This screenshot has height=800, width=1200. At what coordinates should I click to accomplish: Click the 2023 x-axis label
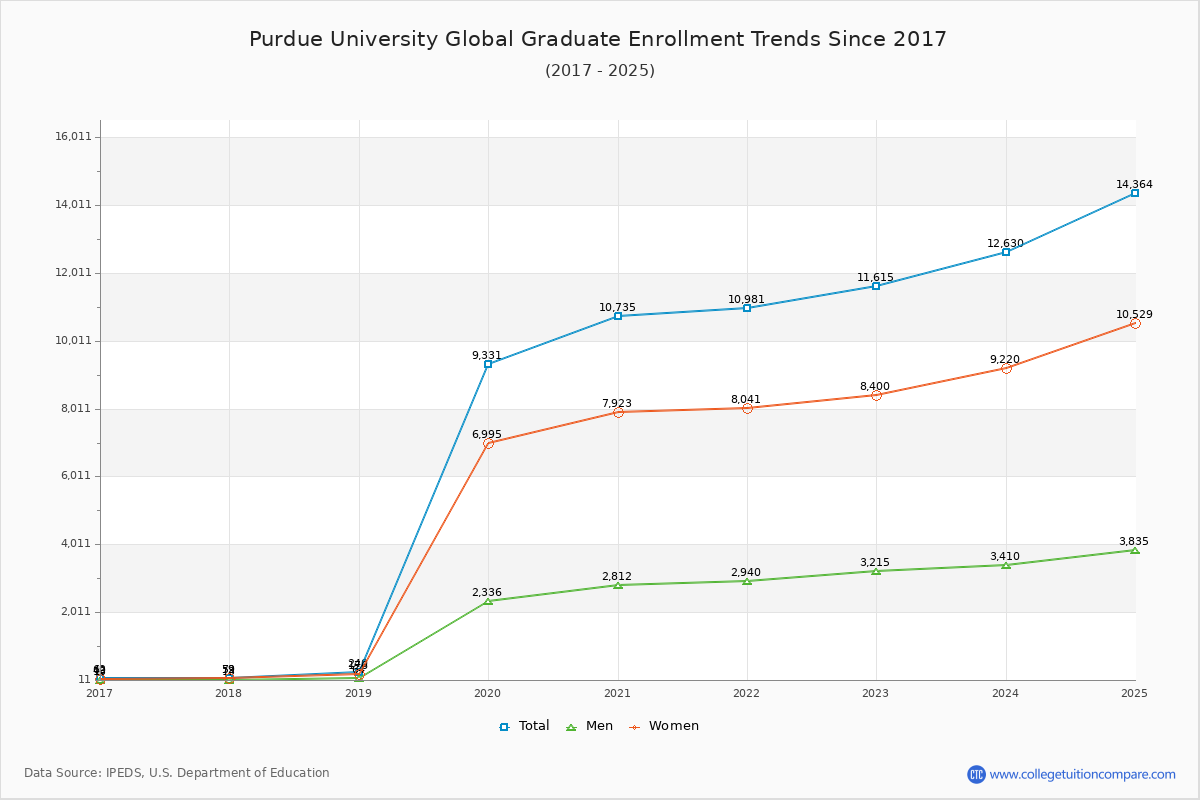click(x=876, y=693)
